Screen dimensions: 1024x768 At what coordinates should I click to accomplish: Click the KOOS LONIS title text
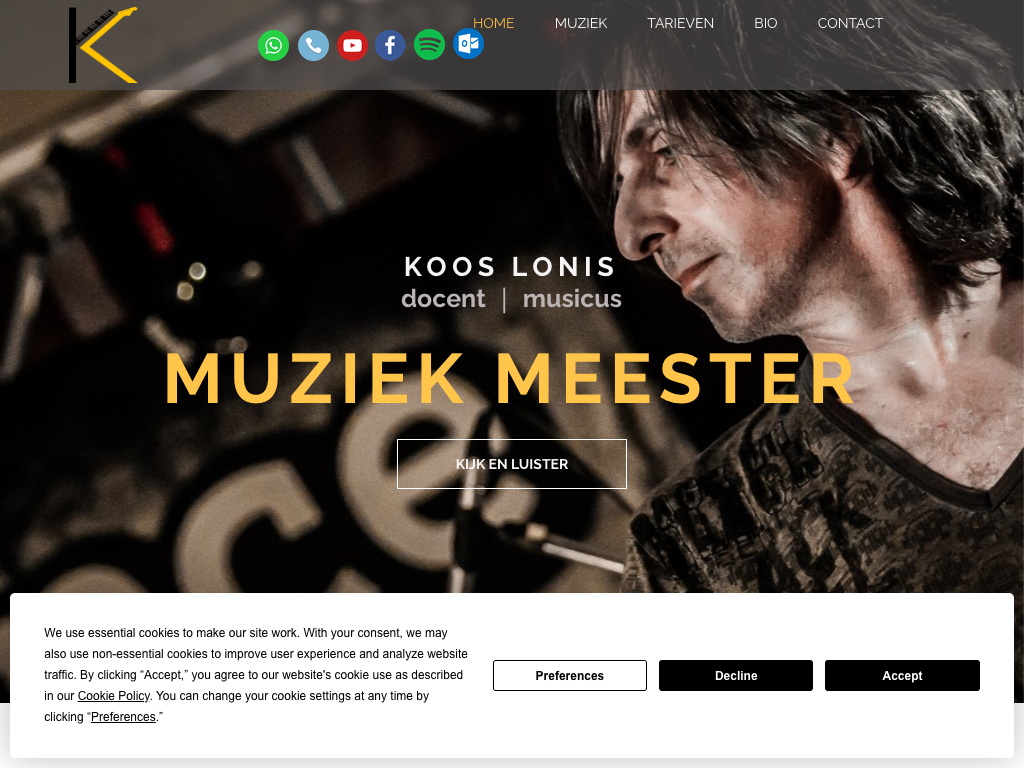click(511, 266)
